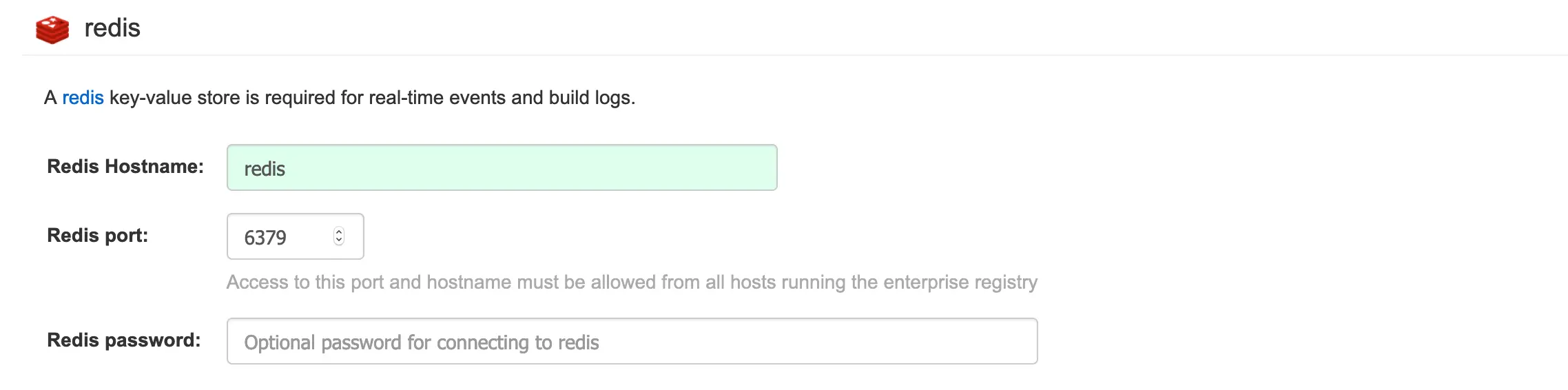This screenshot has height=390, width=1568.
Task: Click the 'build logs' phrase in description
Action: 591,98
